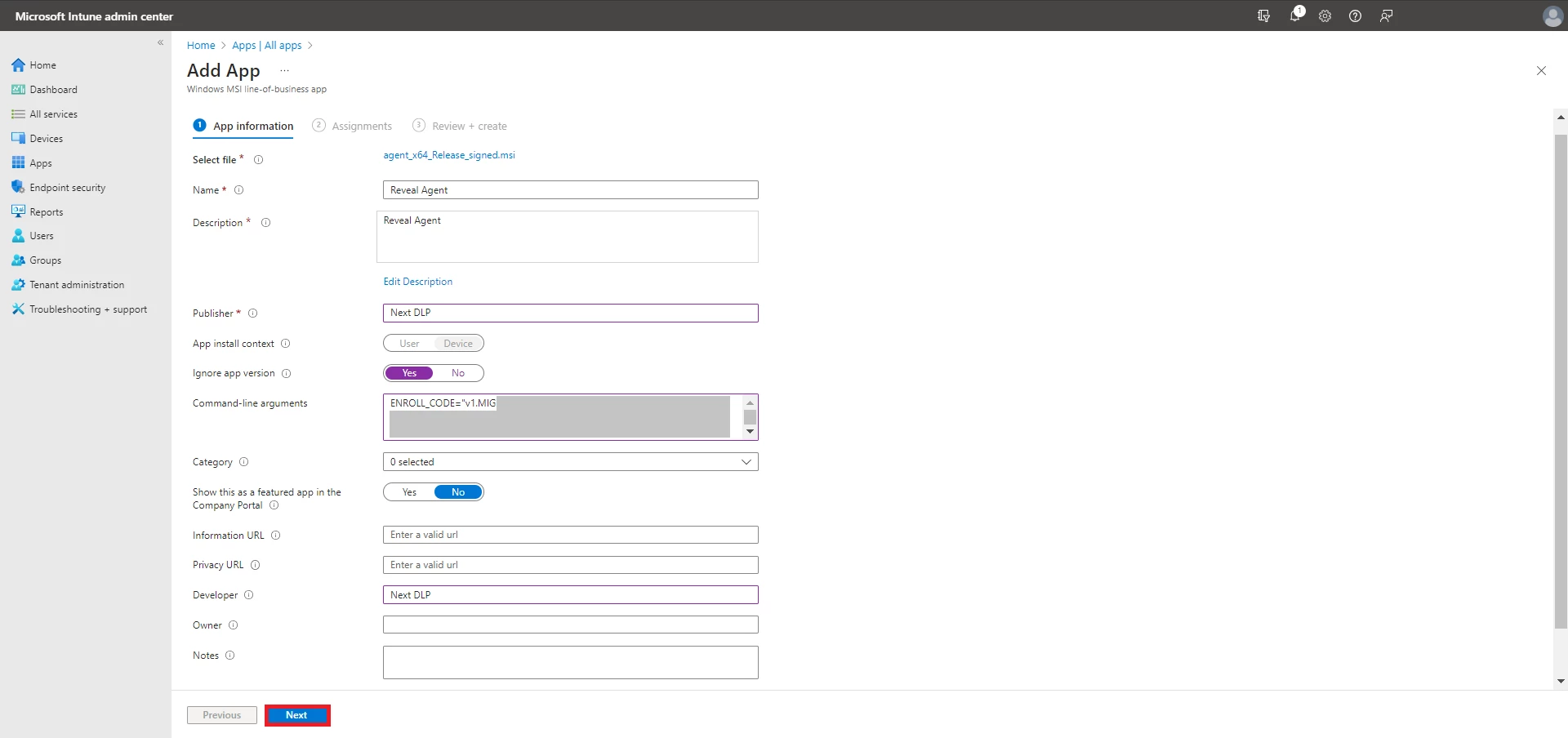Image resolution: width=1568 pixels, height=738 pixels.
Task: Show info tooltip for Select file
Action: click(x=258, y=160)
